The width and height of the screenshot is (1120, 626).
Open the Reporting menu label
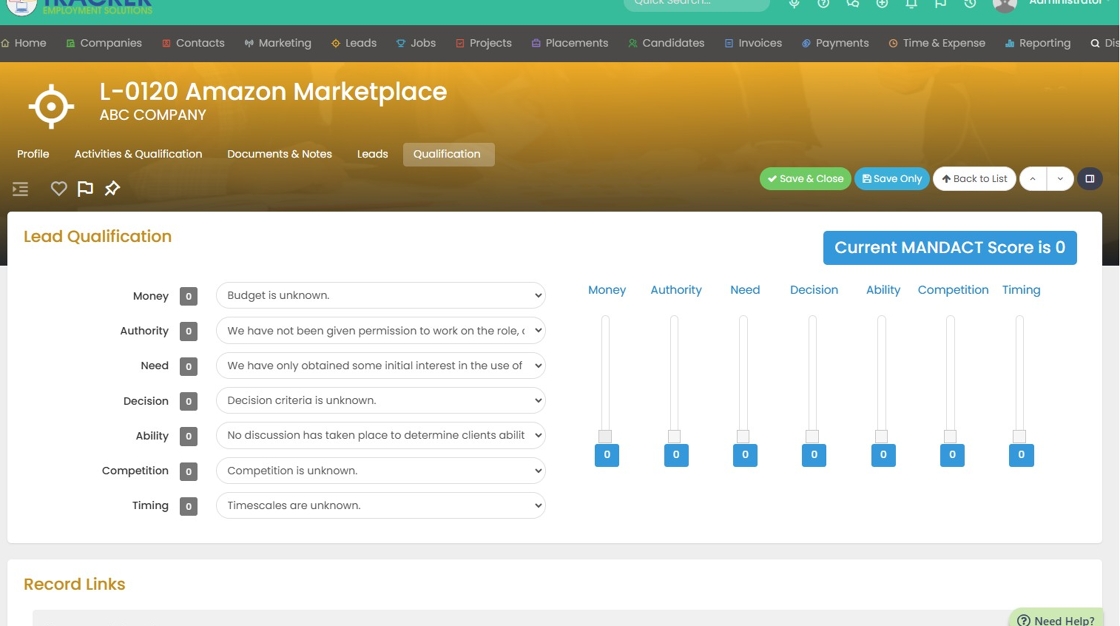(x=1044, y=43)
